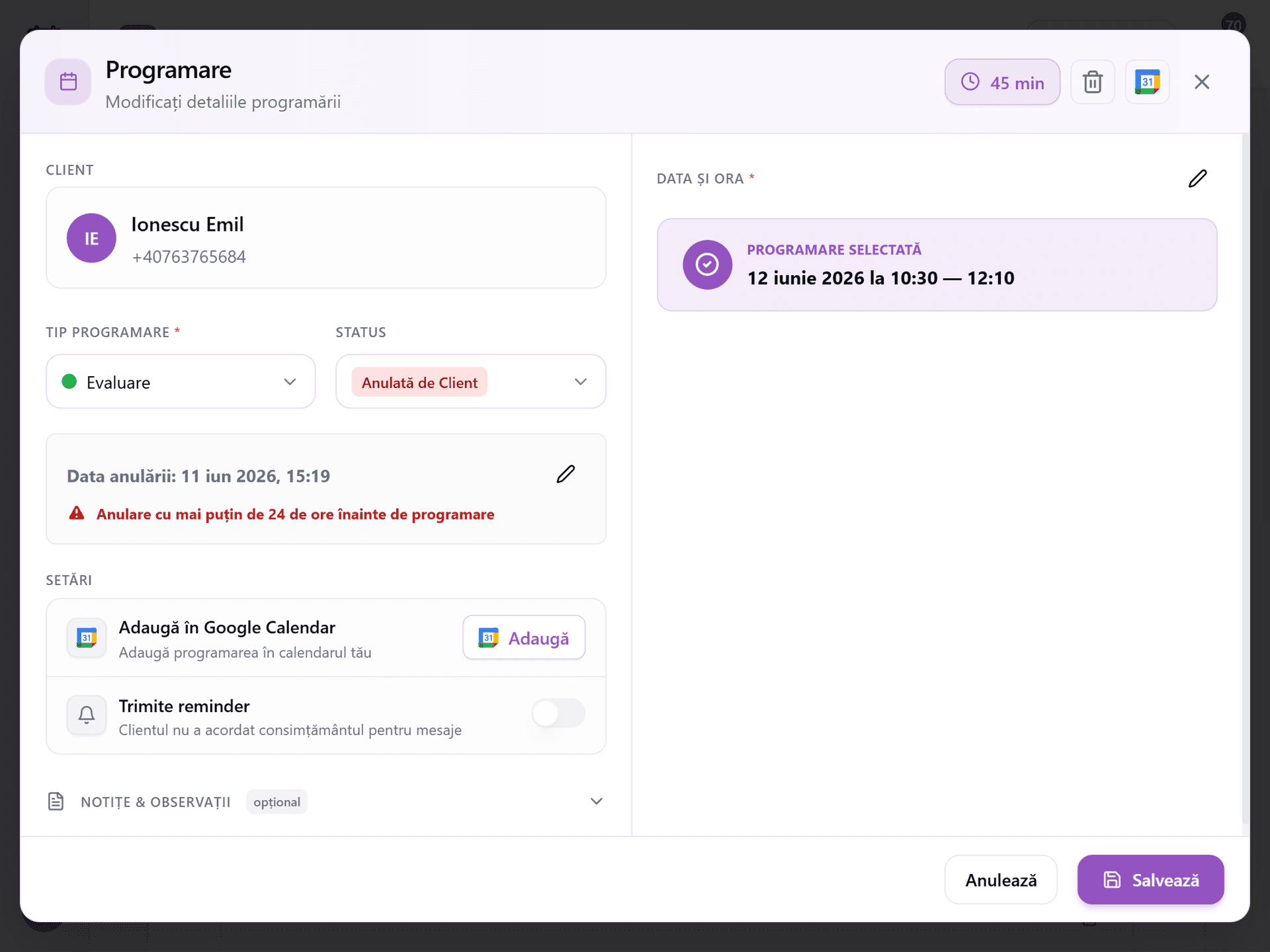Close the Programare dialog

1202,82
